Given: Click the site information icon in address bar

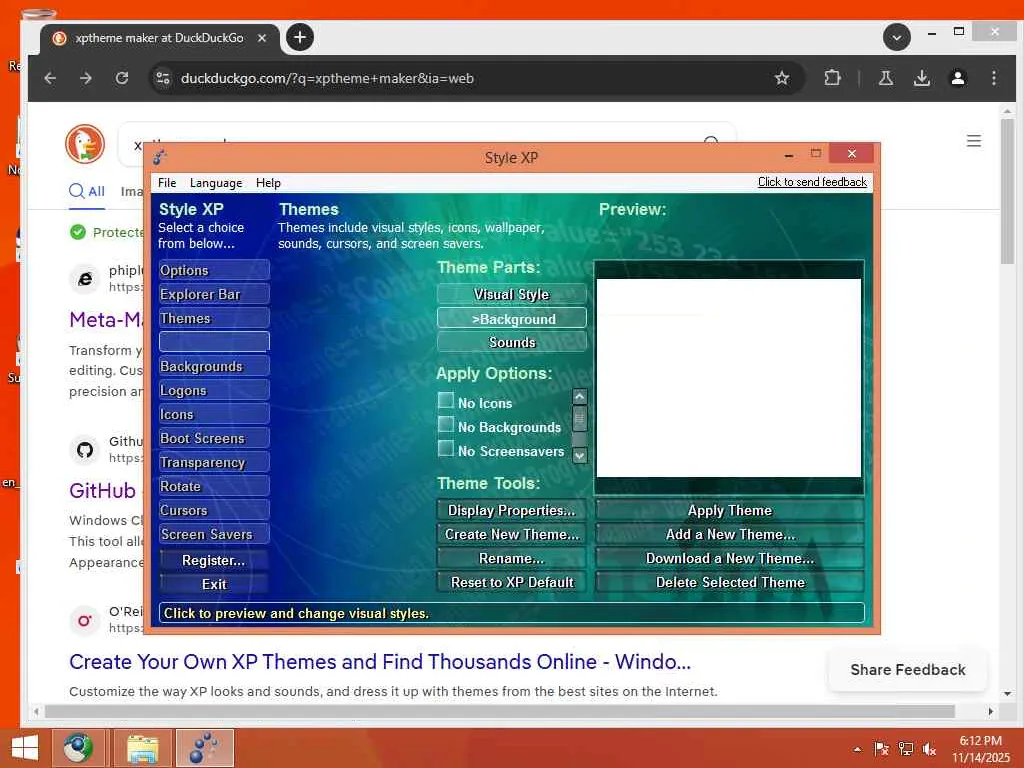Looking at the screenshot, I should (x=163, y=78).
